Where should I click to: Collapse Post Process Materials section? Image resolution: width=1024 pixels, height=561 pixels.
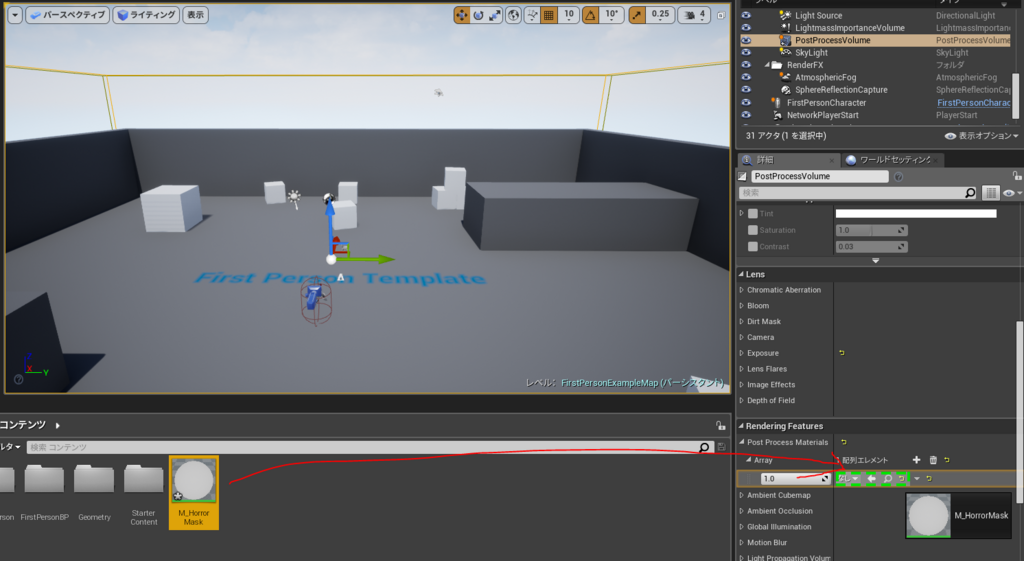[x=741, y=442]
